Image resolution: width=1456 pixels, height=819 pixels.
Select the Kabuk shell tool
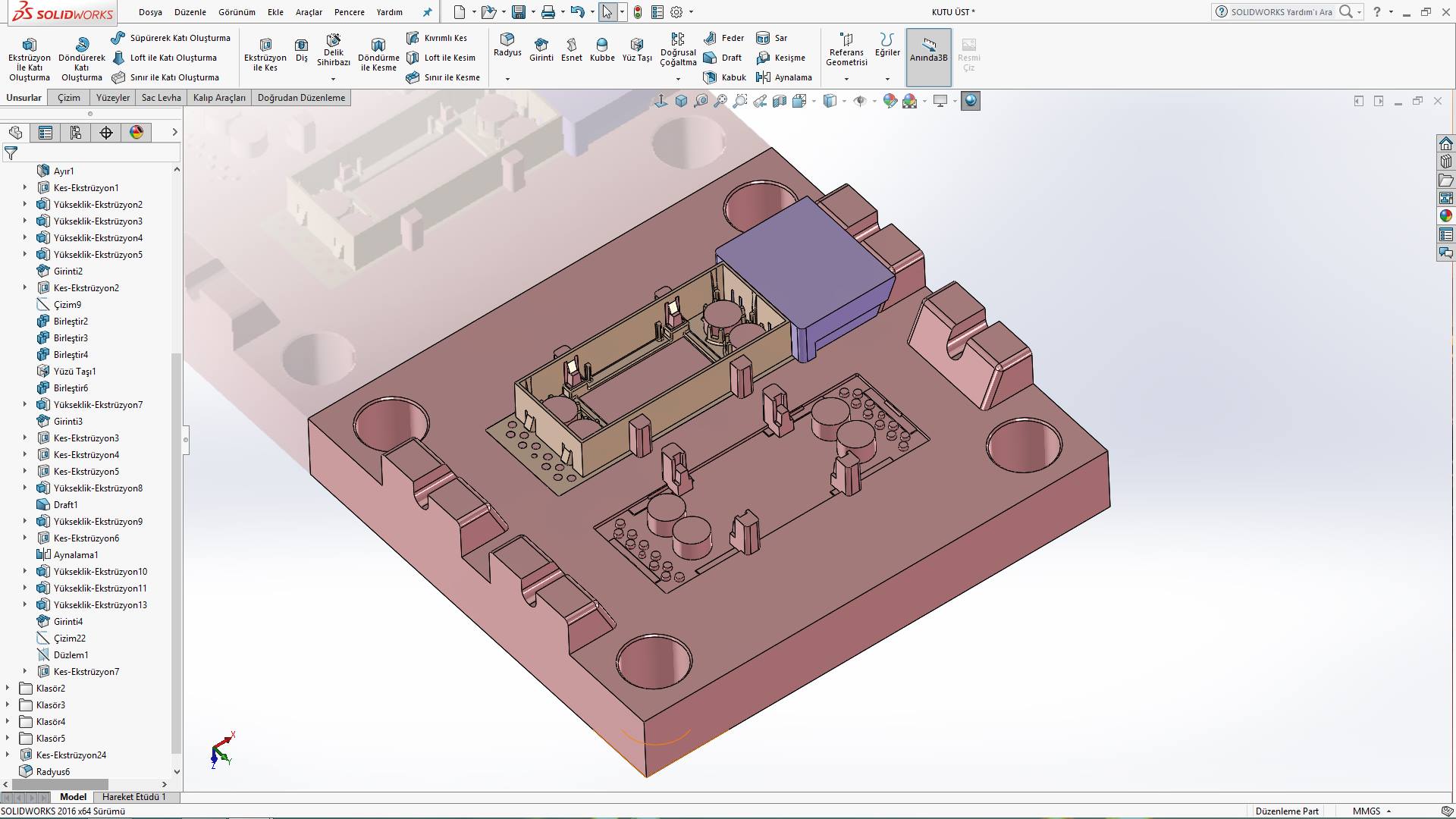[724, 77]
